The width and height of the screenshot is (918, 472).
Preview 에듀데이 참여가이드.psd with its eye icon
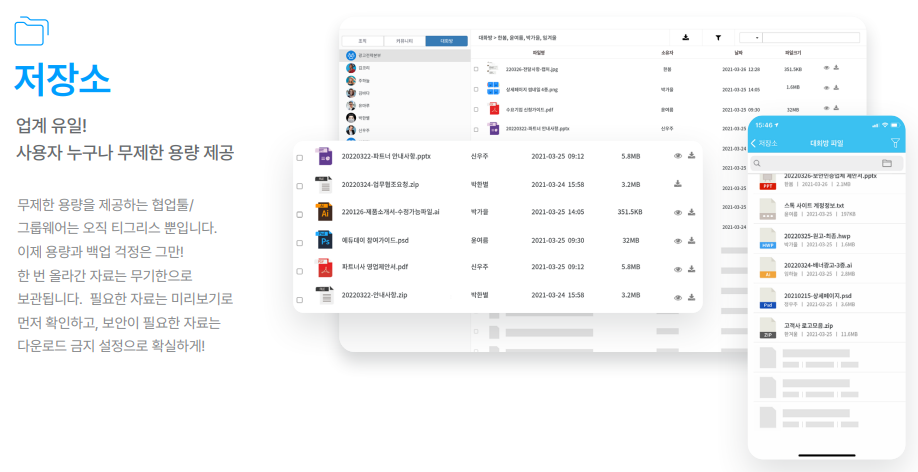(678, 241)
